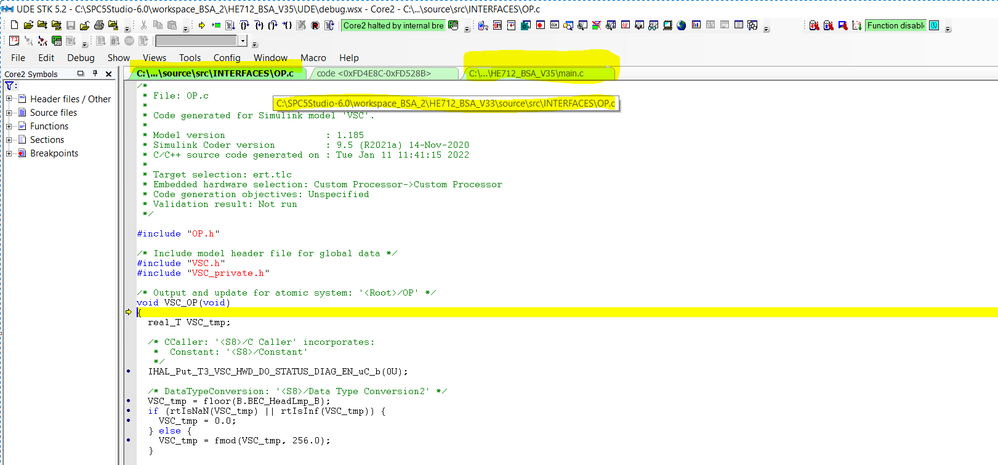Open overflow chevron after the Function disabled field
Screen dimensions: 998x465
[948, 29]
